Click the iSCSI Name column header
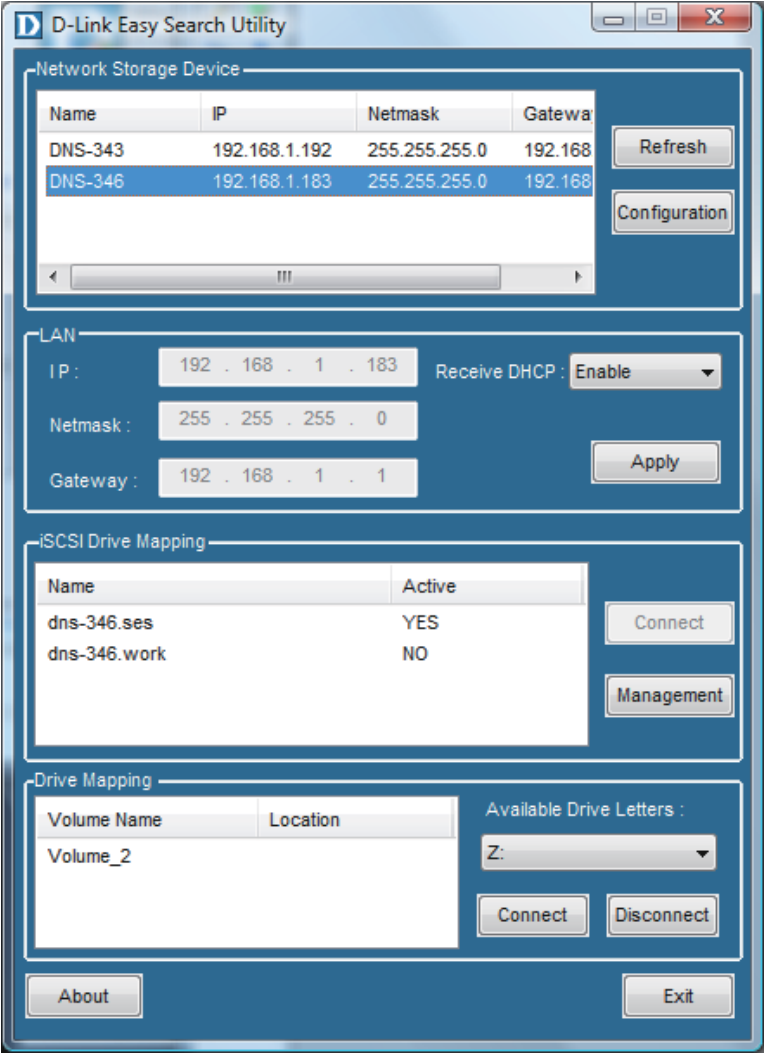 214,585
